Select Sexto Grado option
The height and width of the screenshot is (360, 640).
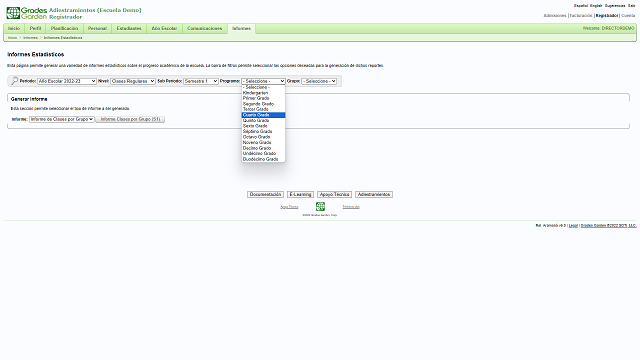[263, 126]
